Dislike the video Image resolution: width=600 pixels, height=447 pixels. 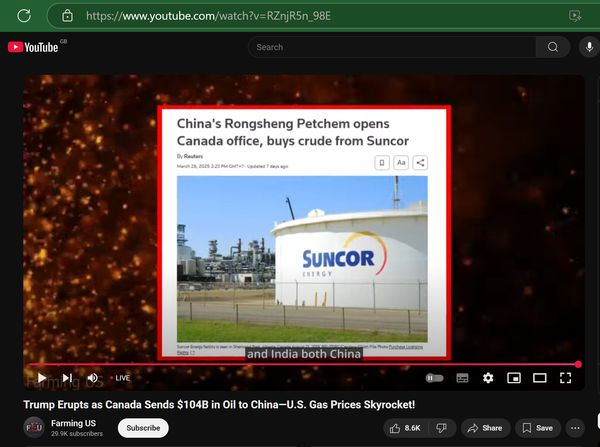442,428
